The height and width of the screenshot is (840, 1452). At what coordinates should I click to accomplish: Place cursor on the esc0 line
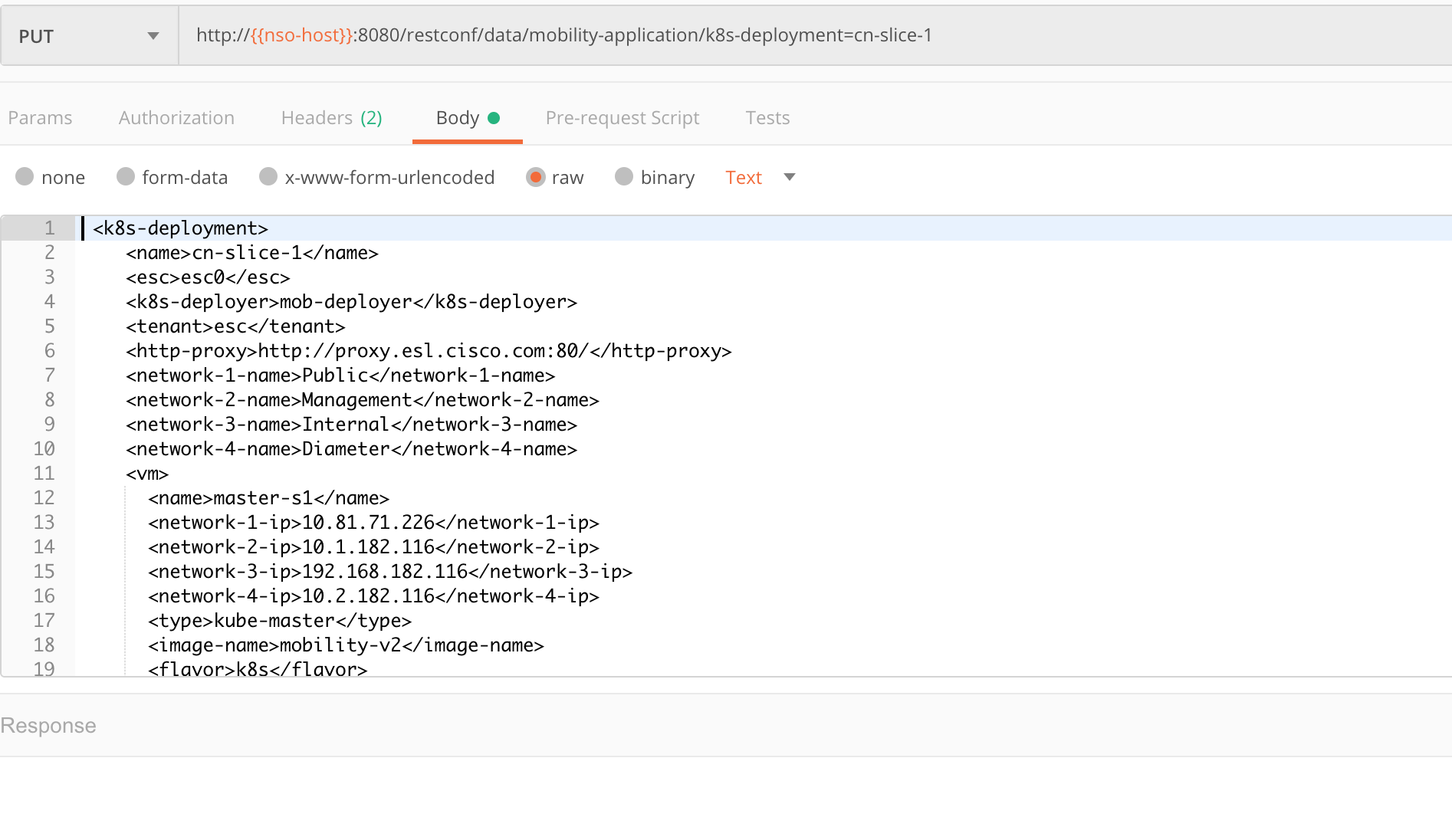[208, 277]
